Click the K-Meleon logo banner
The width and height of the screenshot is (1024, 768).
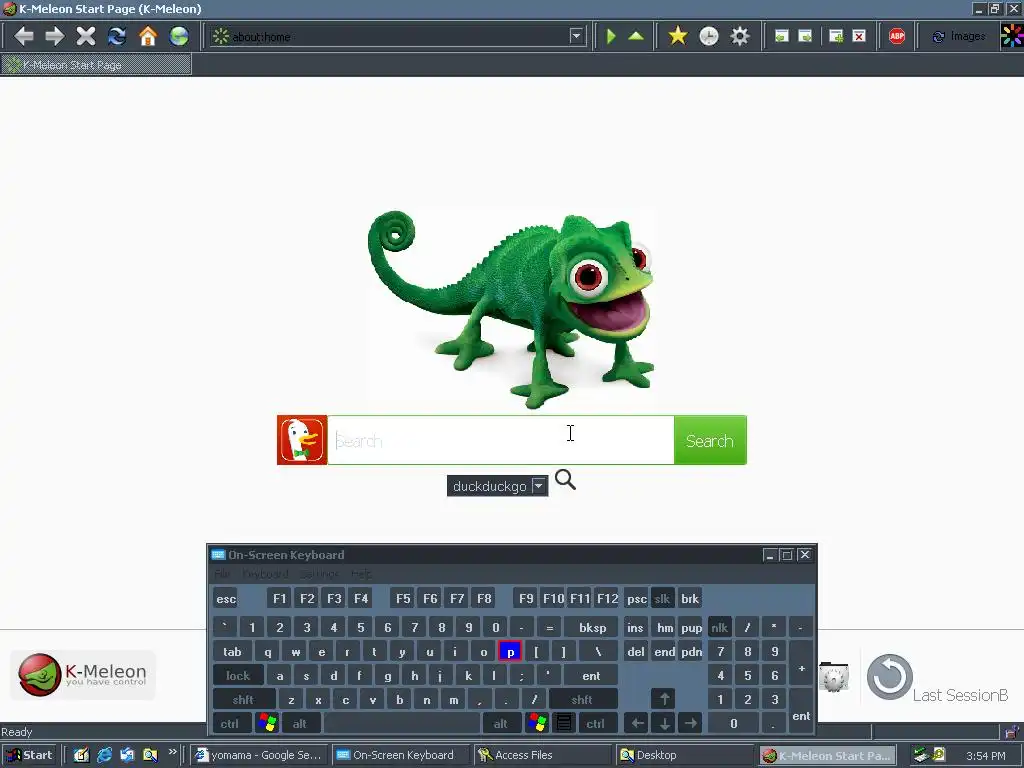[83, 675]
